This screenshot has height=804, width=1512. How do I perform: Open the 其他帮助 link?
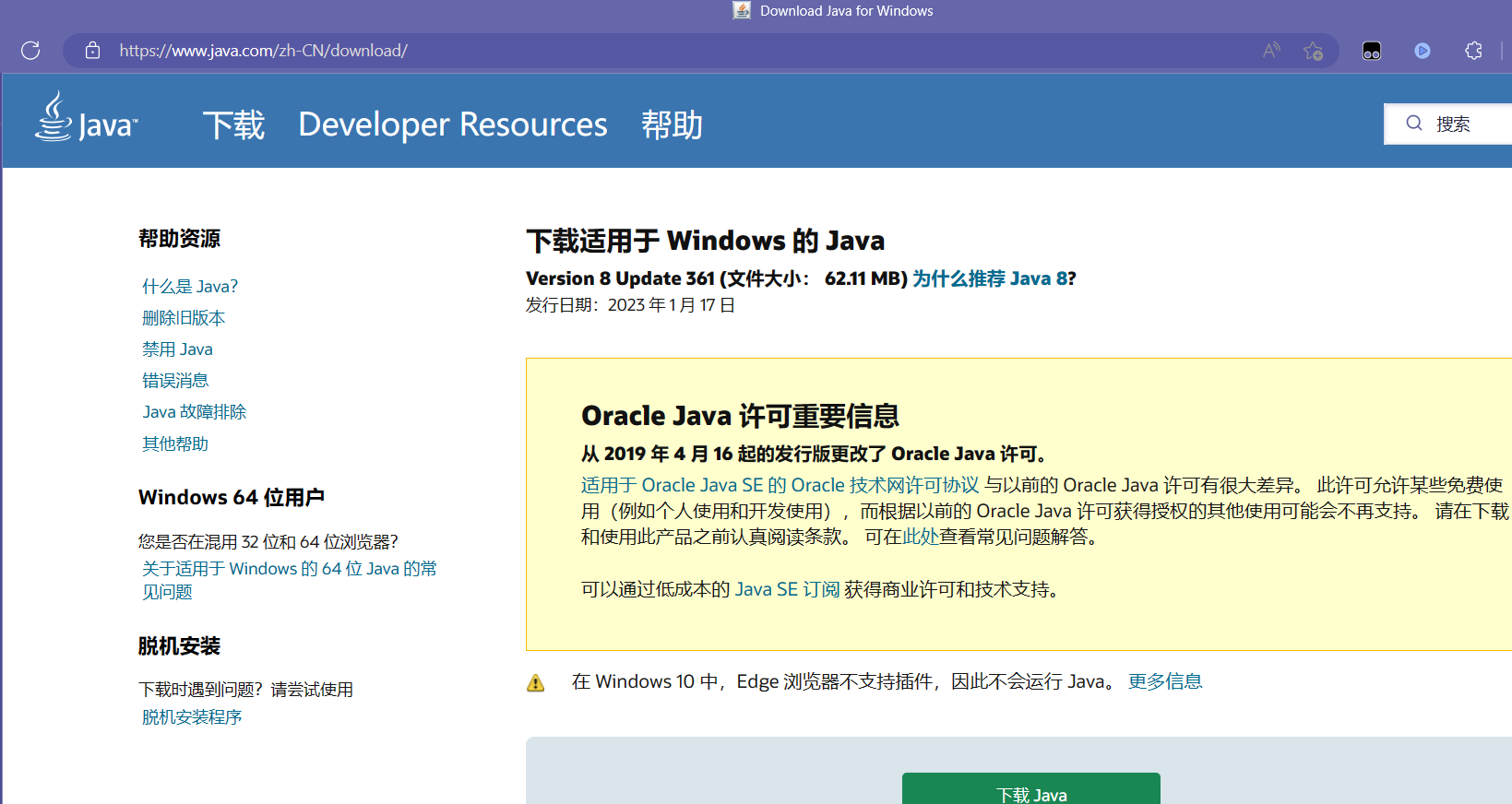click(175, 444)
